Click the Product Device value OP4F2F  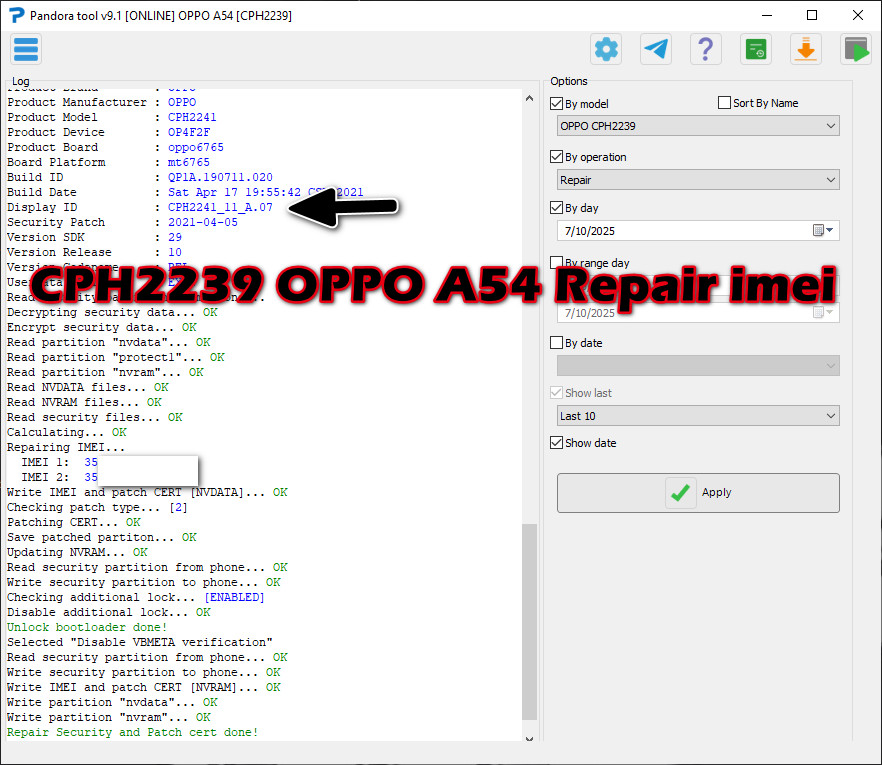tap(188, 132)
